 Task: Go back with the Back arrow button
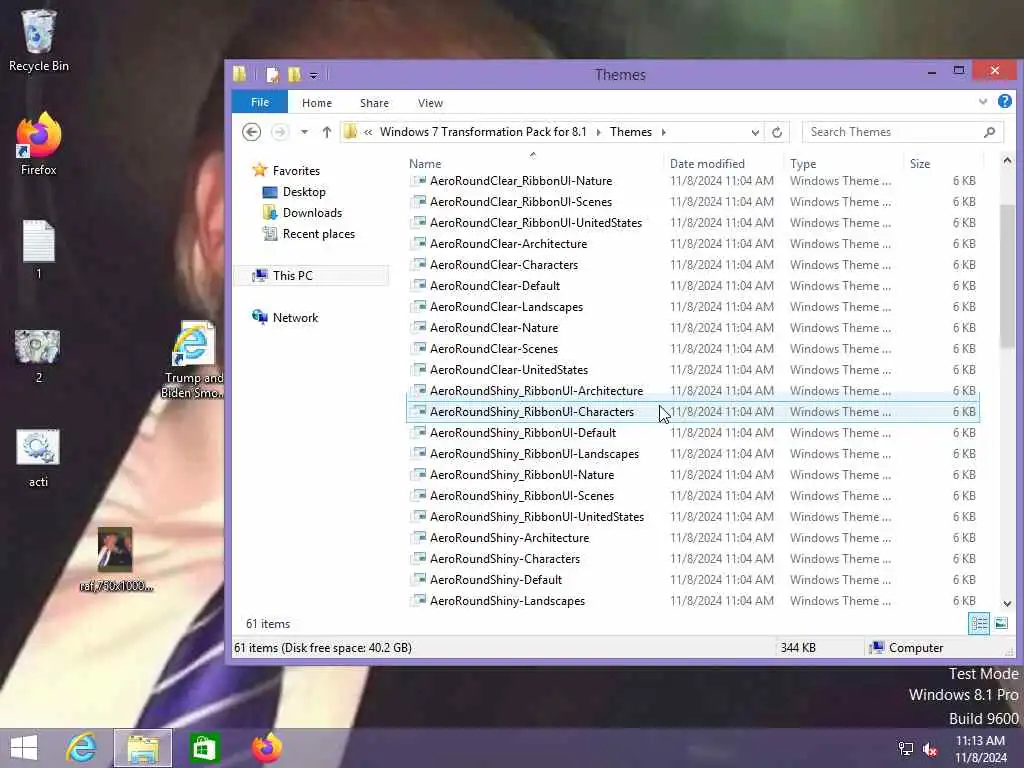pyautogui.click(x=251, y=132)
